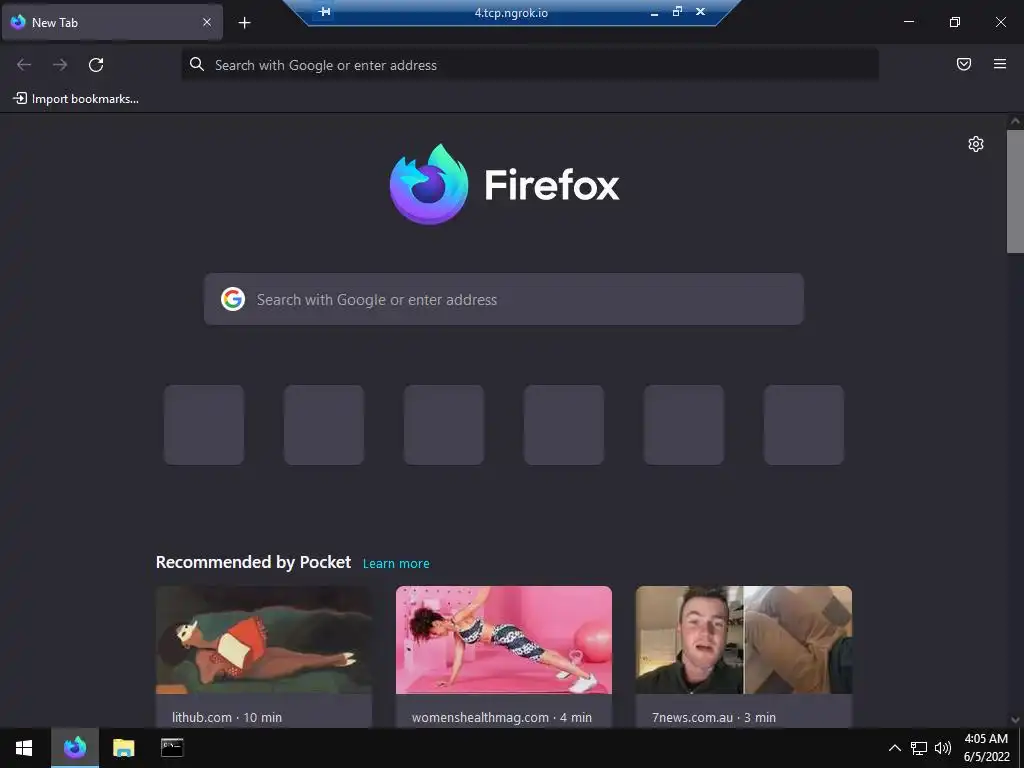Click the address bar magnifier icon

pyautogui.click(x=197, y=64)
